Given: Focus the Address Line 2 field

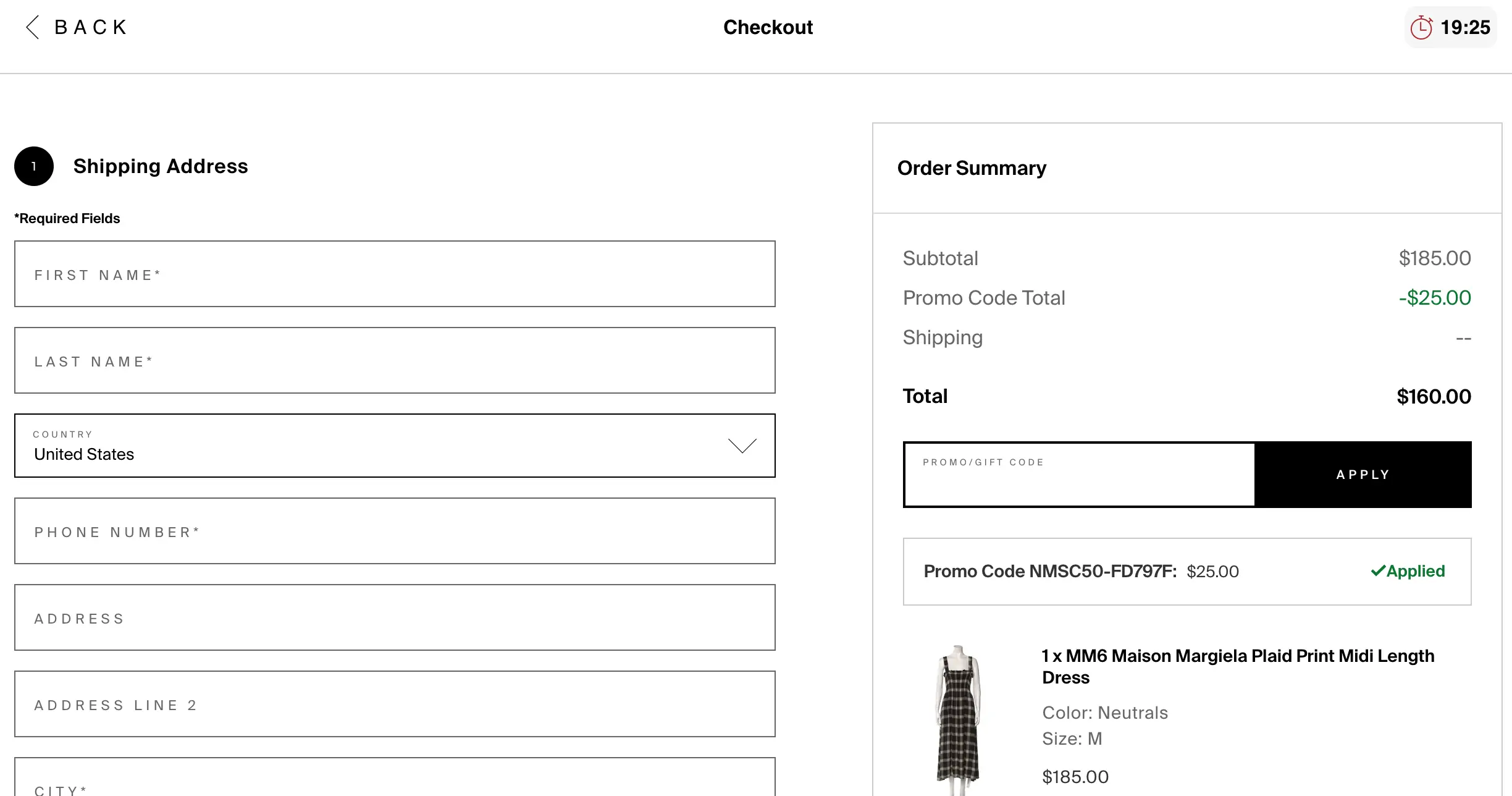Looking at the screenshot, I should (395, 705).
